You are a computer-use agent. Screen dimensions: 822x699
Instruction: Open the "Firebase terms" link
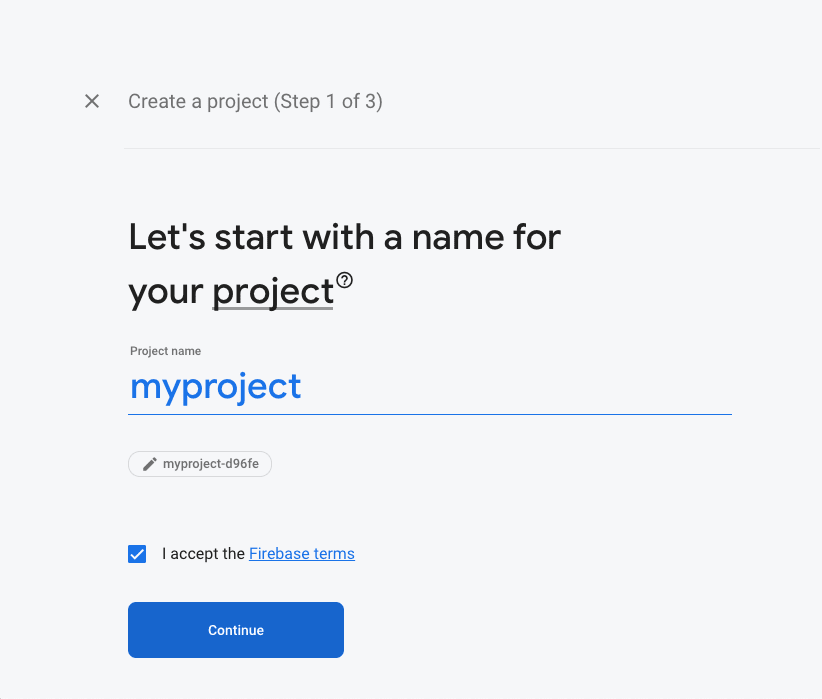coord(301,553)
